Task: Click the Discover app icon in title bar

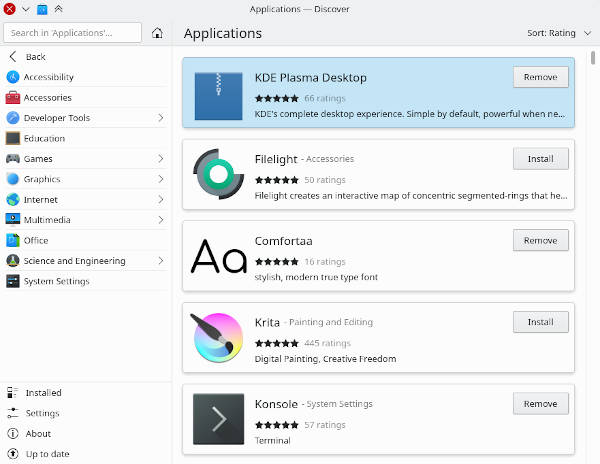Action: pyautogui.click(x=42, y=9)
